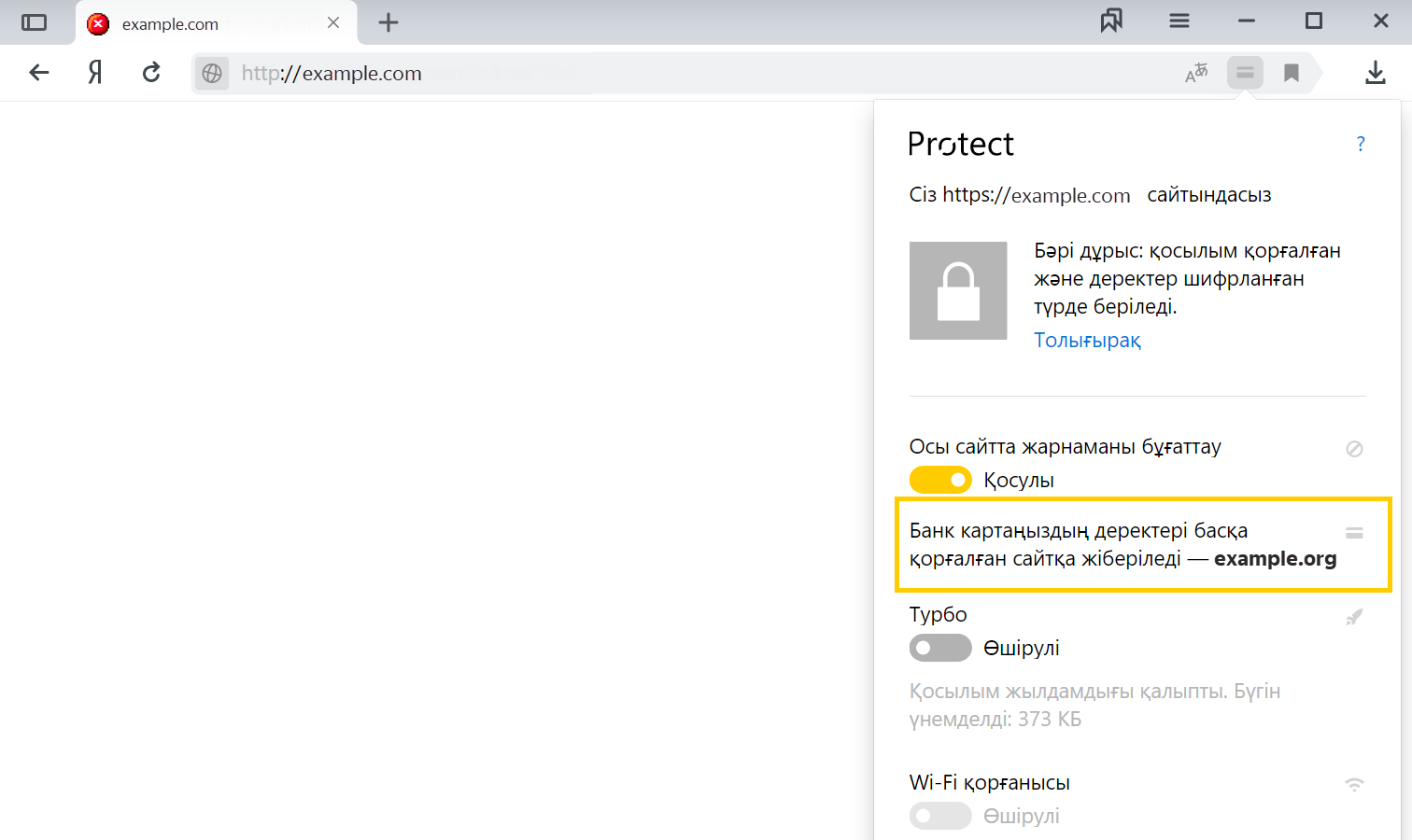Click the ad block crossed-circle icon
1412x840 pixels.
tap(1354, 449)
